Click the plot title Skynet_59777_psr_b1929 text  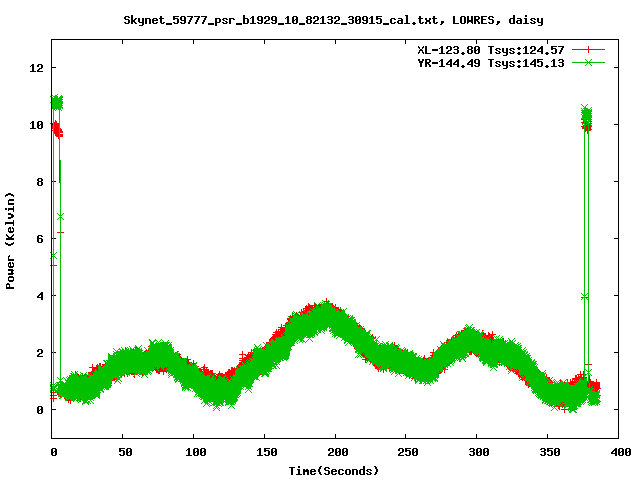333,20
